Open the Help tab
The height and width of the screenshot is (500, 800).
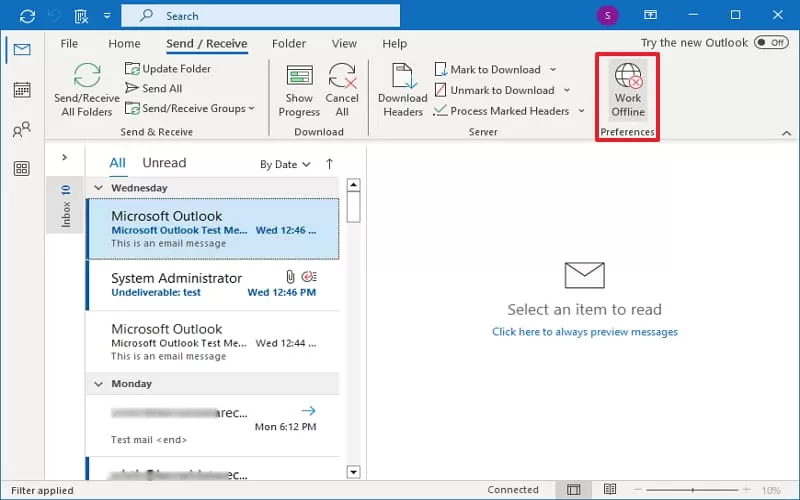point(394,43)
